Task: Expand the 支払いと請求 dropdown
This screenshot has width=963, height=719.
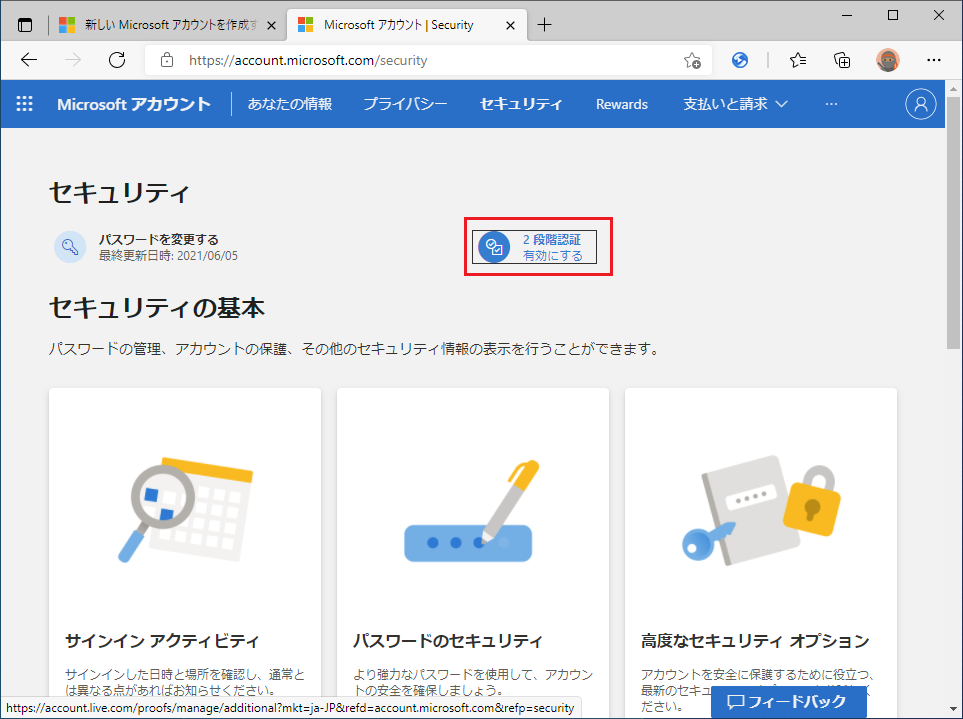Action: [x=735, y=104]
